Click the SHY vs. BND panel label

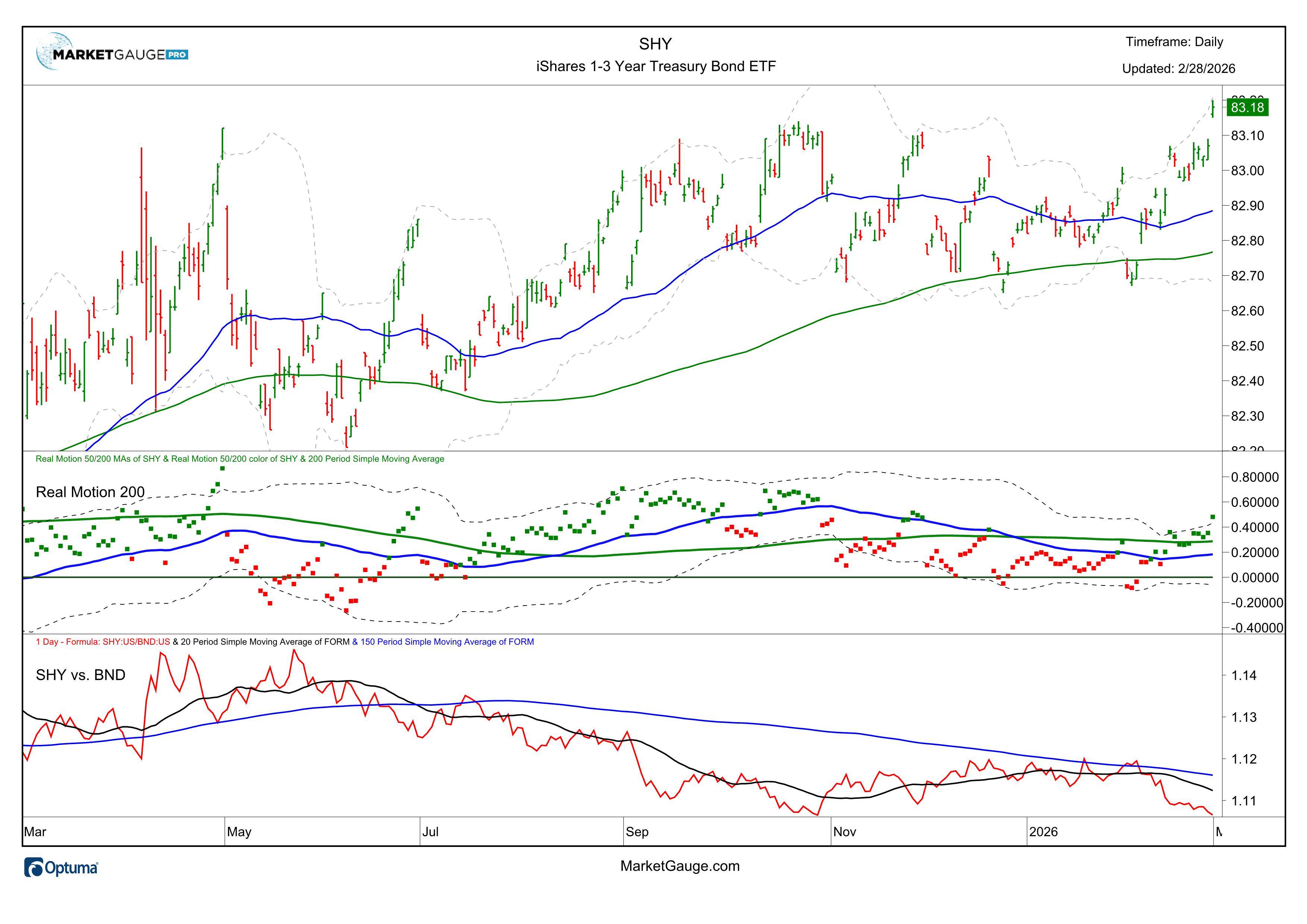pyautogui.click(x=80, y=675)
